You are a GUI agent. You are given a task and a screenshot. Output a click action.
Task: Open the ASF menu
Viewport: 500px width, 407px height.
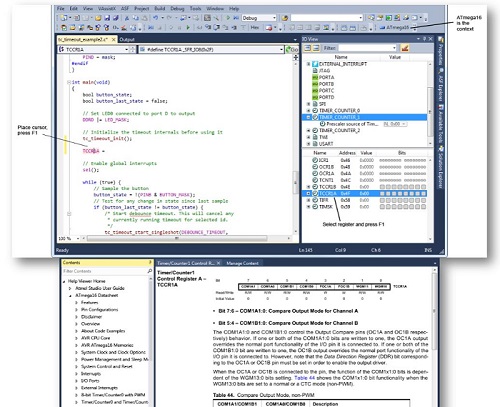125,8
